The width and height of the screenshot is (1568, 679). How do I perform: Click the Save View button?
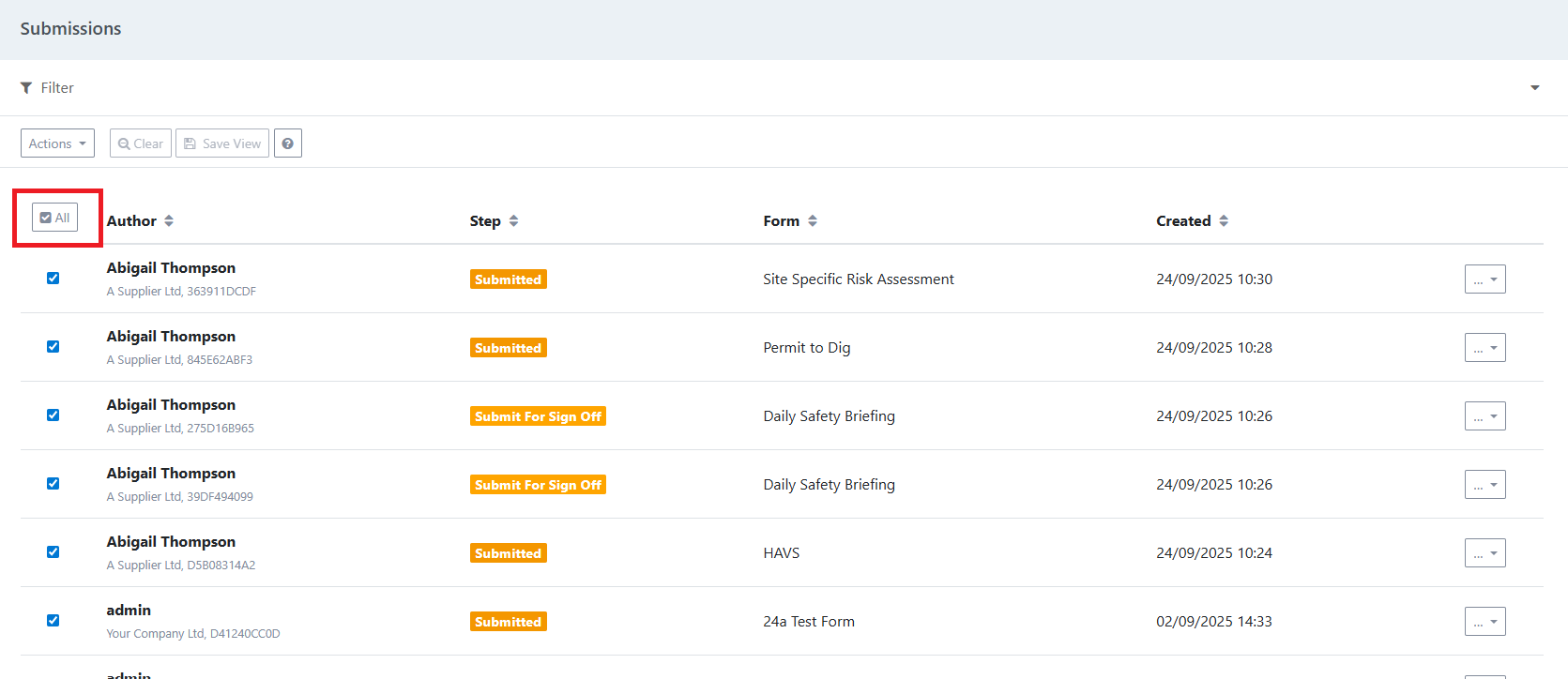pyautogui.click(x=222, y=143)
